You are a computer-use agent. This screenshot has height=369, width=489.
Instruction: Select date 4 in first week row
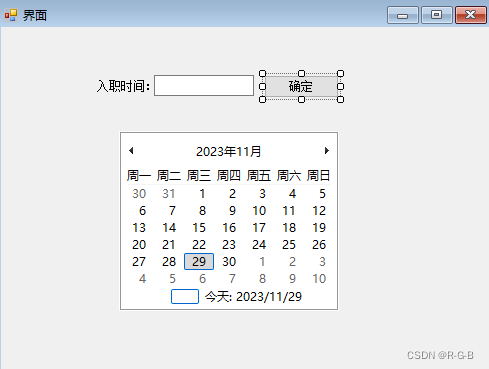click(292, 194)
